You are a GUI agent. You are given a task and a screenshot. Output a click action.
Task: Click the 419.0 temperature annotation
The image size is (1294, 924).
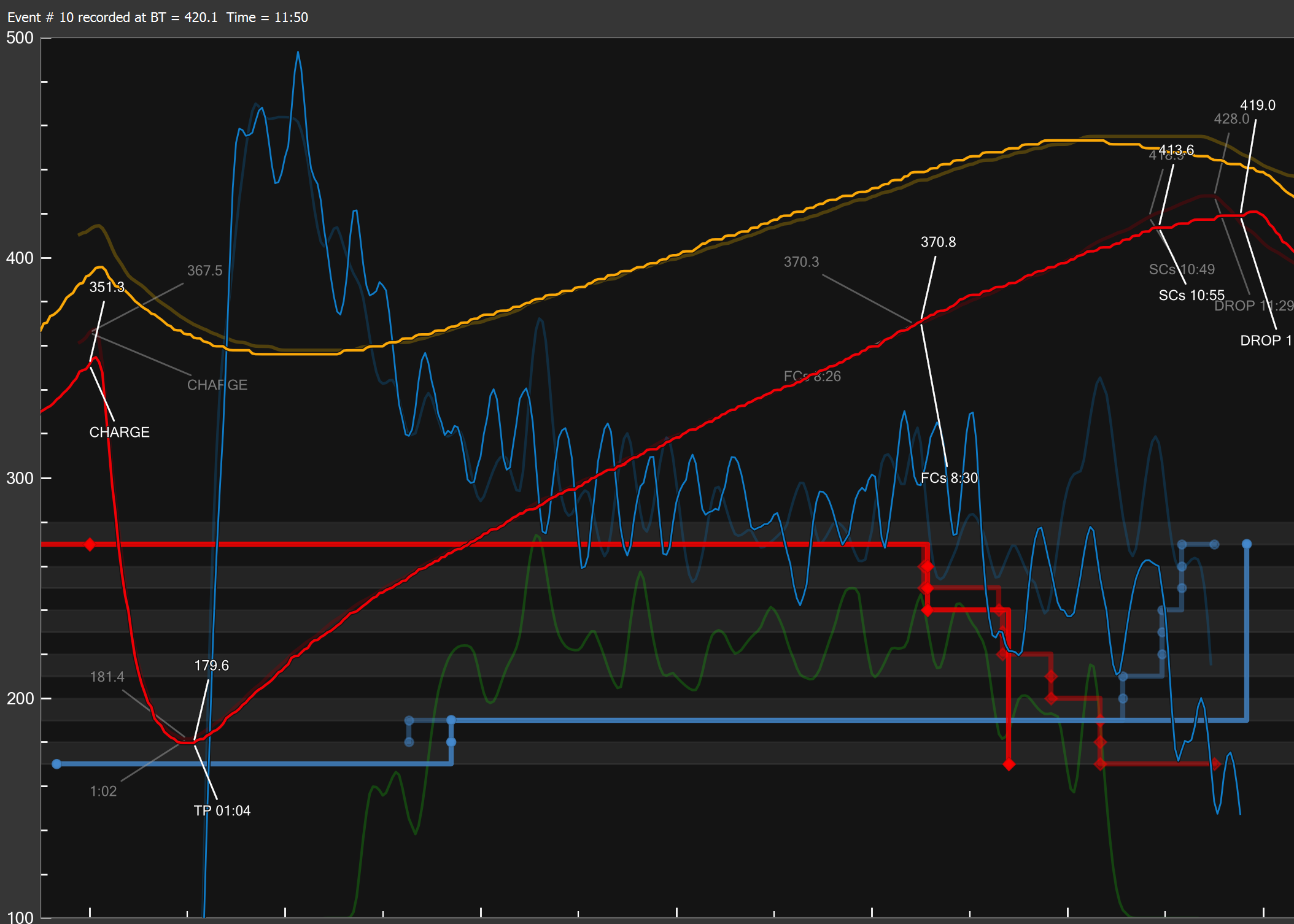pyautogui.click(x=1257, y=106)
